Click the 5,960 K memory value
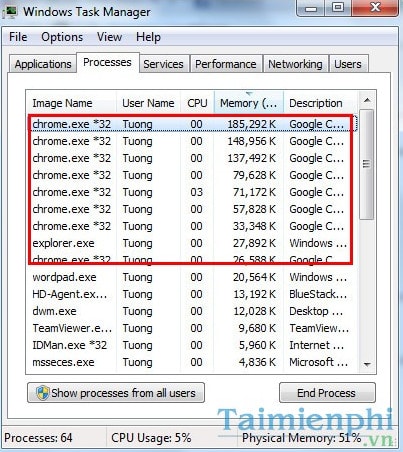 coord(257,345)
